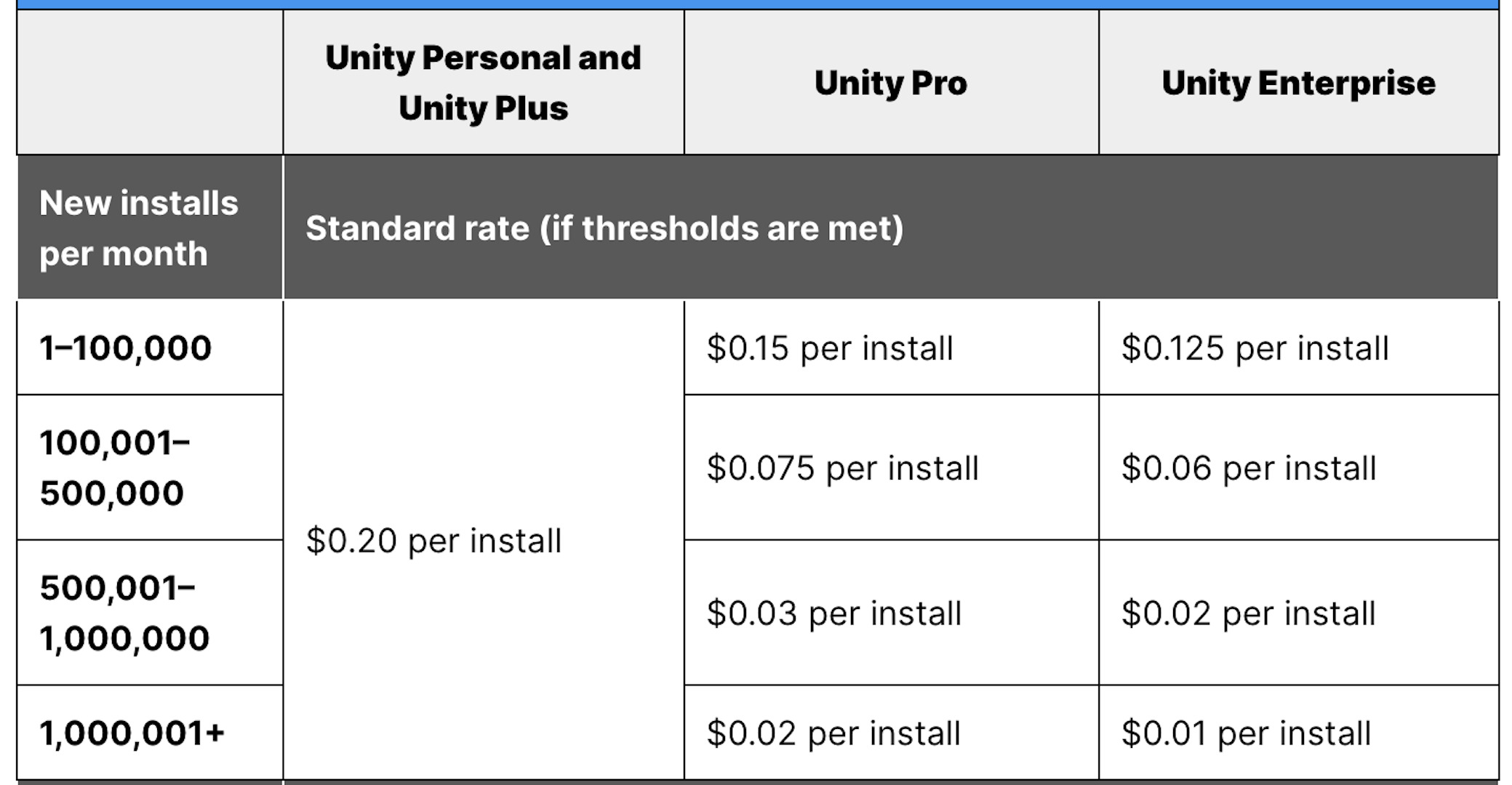Viewport: 1512px width, 785px height.
Task: Select the Unity Personal and Unity Plus header
Action: pyautogui.click(x=483, y=82)
